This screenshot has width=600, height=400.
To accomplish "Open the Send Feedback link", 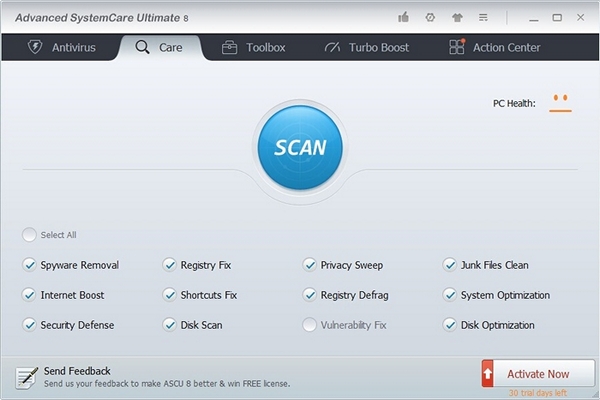I will [x=77, y=371].
